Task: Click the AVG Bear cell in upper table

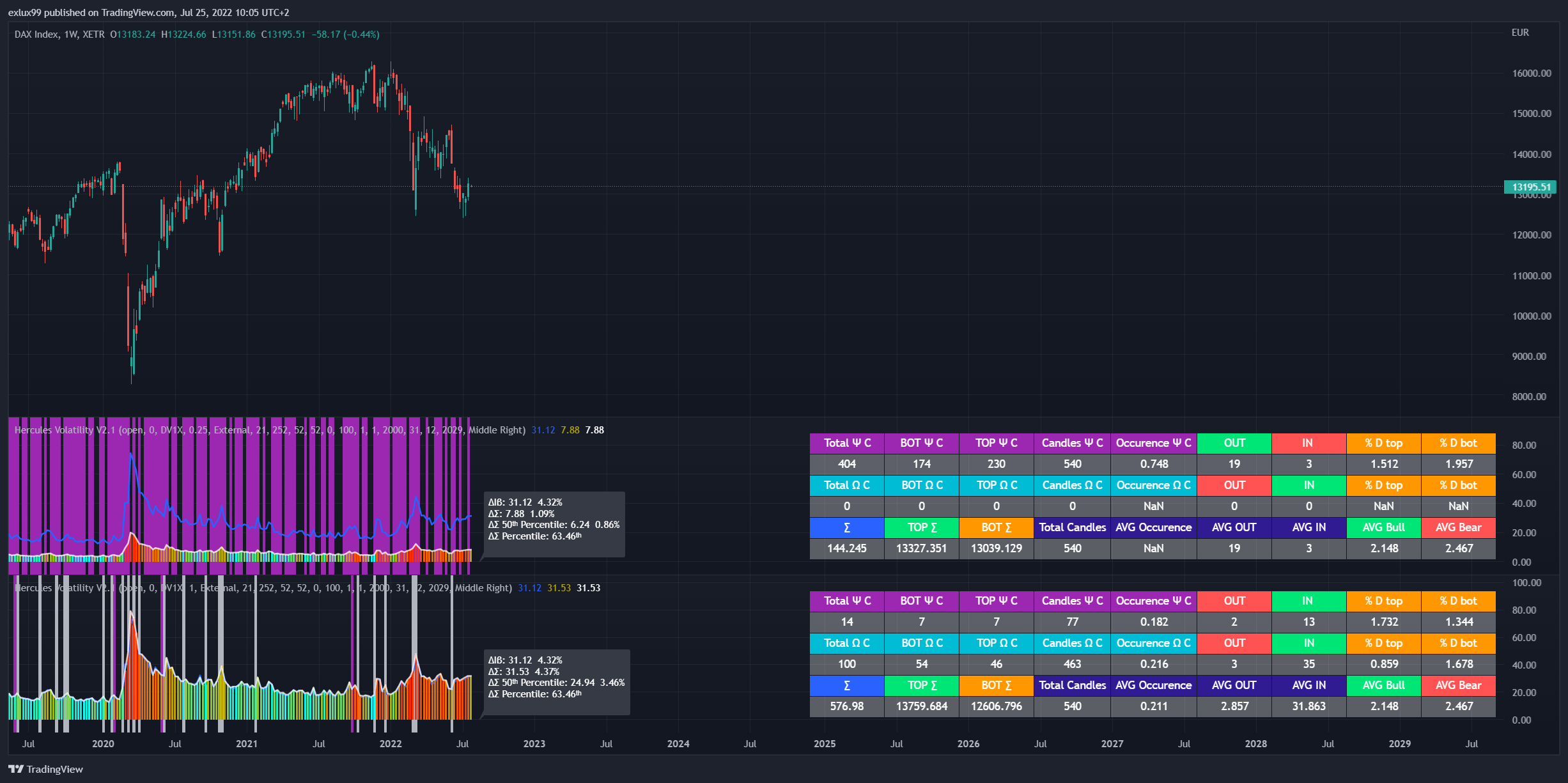Action: (1458, 527)
